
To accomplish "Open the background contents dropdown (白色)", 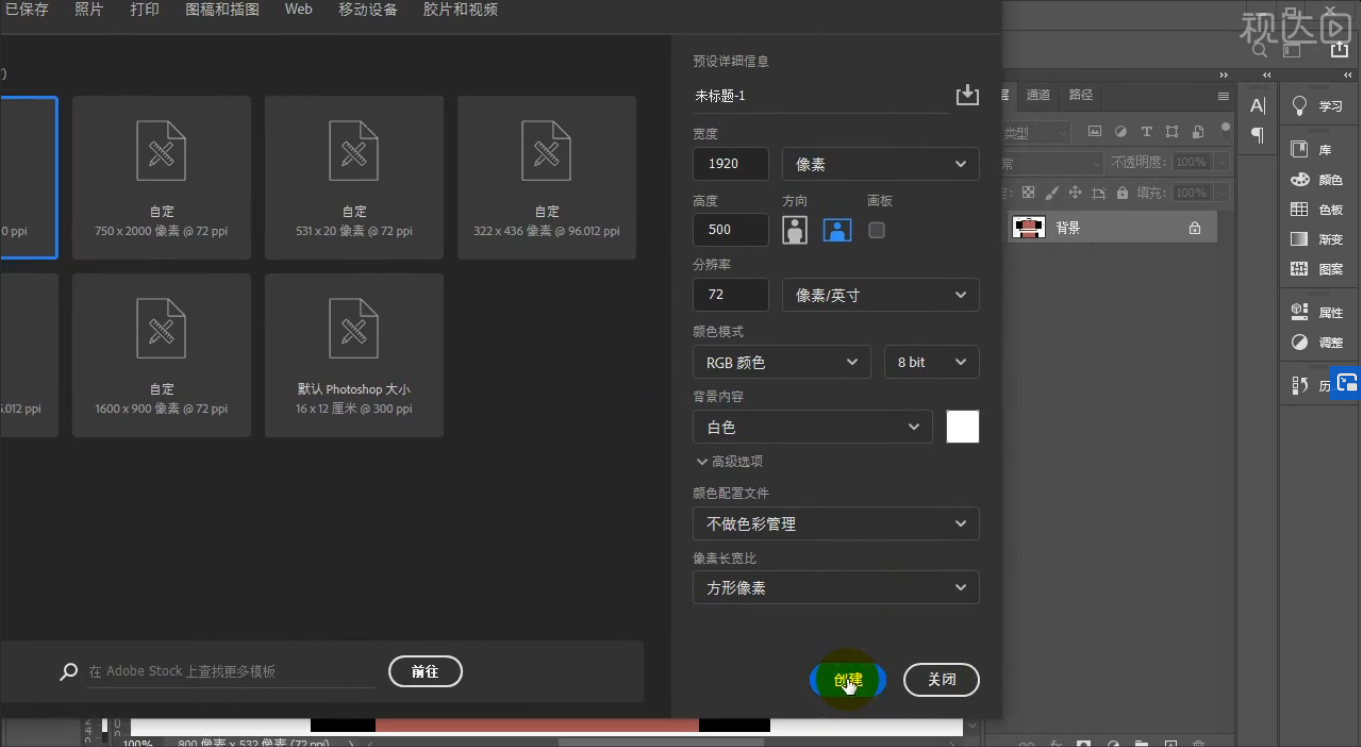I will 812,427.
